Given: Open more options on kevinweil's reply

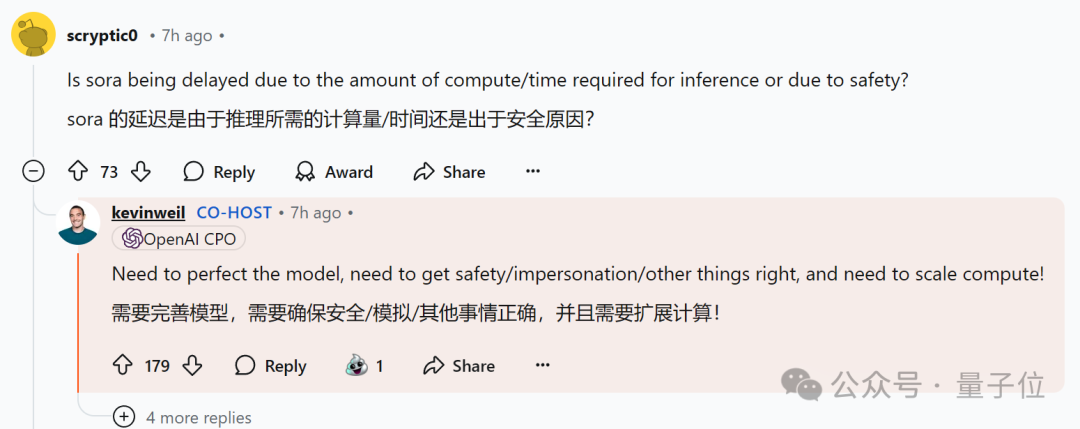Looking at the screenshot, I should tap(542, 366).
